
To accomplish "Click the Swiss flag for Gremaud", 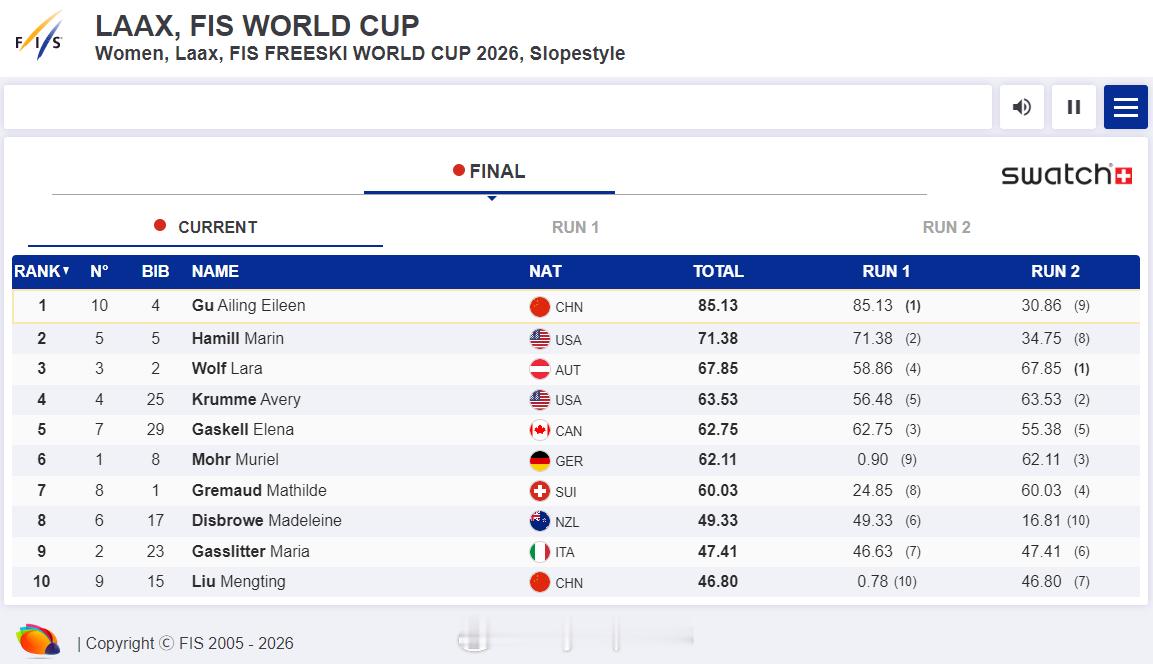I will (540, 491).
